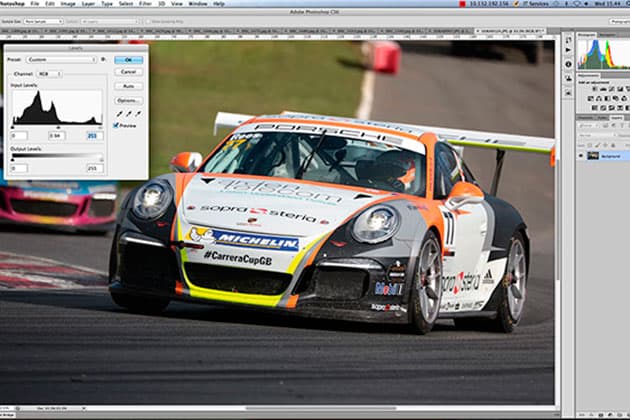Add a Channel Mixer adjustment icon

[x=624, y=98]
